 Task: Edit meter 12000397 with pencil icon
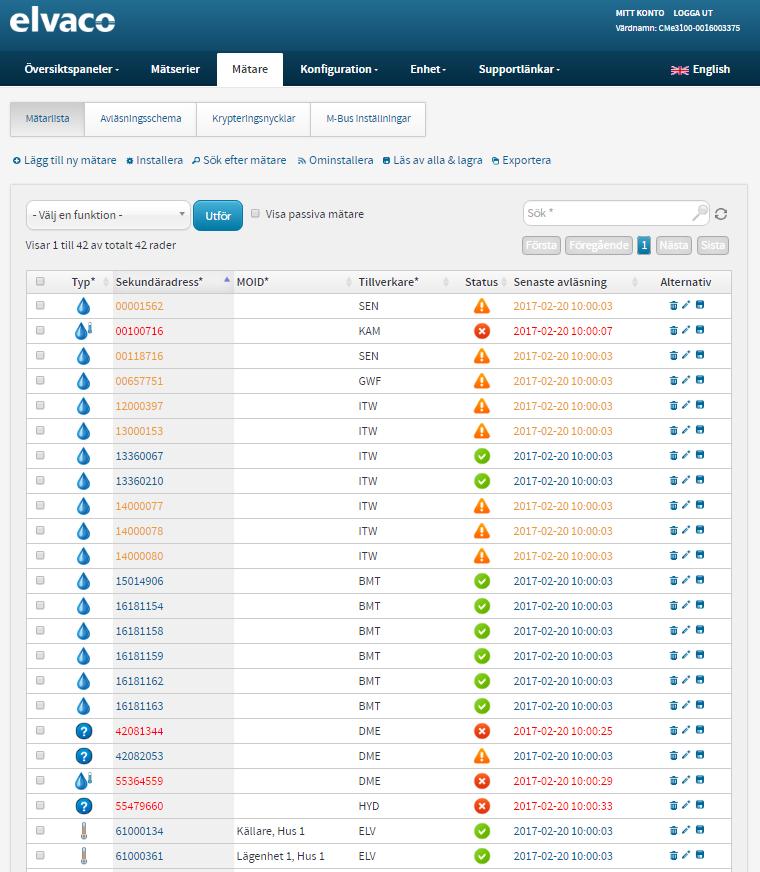[x=686, y=405]
